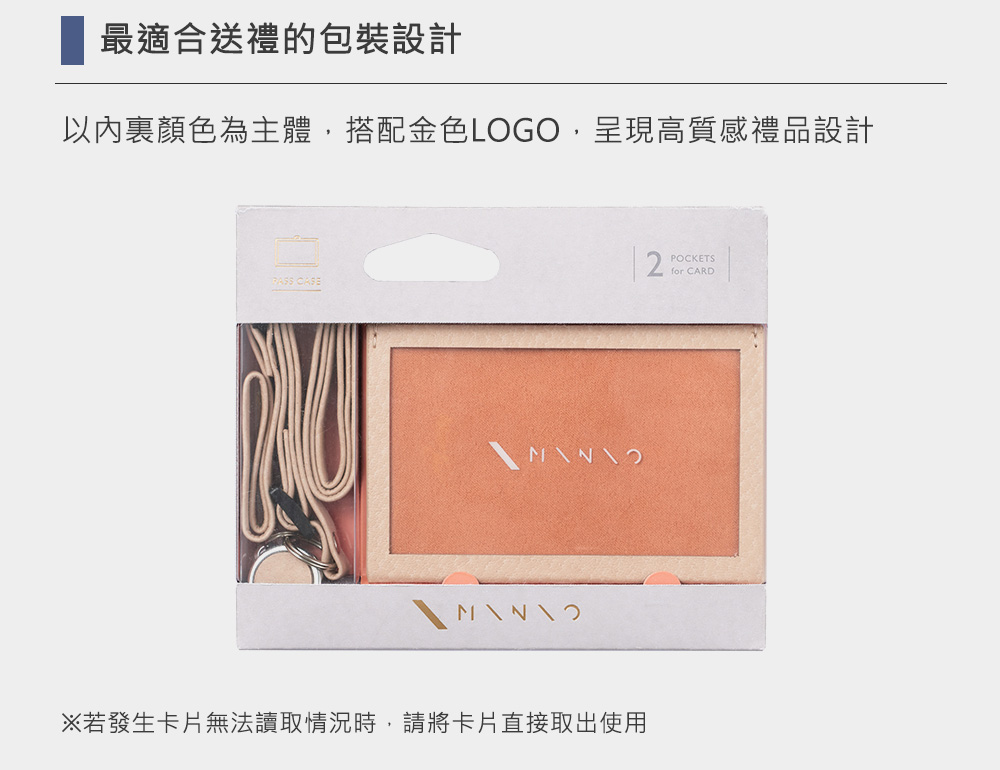Click the POCKETS for CARD label

tap(693, 264)
